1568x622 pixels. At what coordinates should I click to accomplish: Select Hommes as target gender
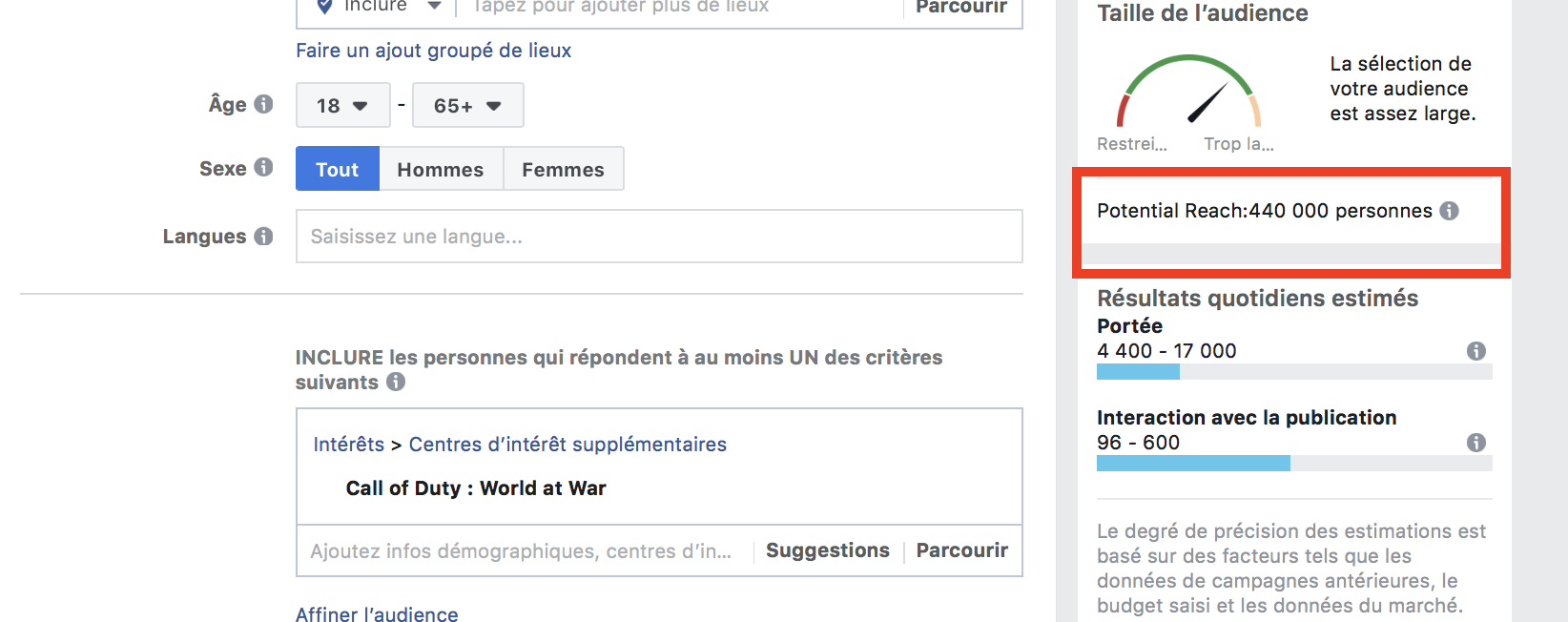pyautogui.click(x=441, y=169)
